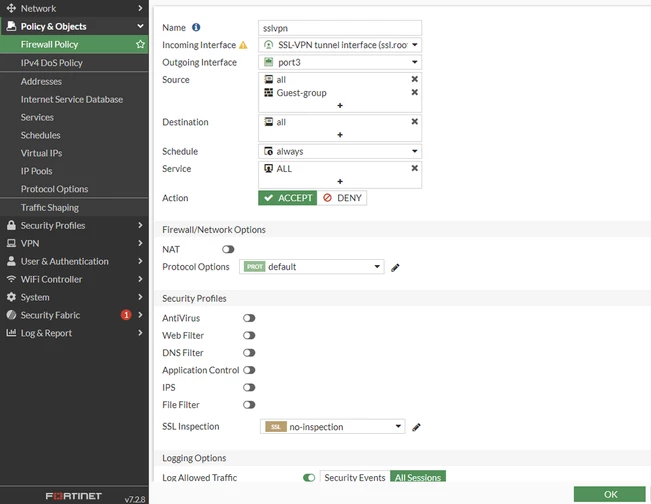Click OK to save policy
The image size is (651, 504).
pos(610,494)
